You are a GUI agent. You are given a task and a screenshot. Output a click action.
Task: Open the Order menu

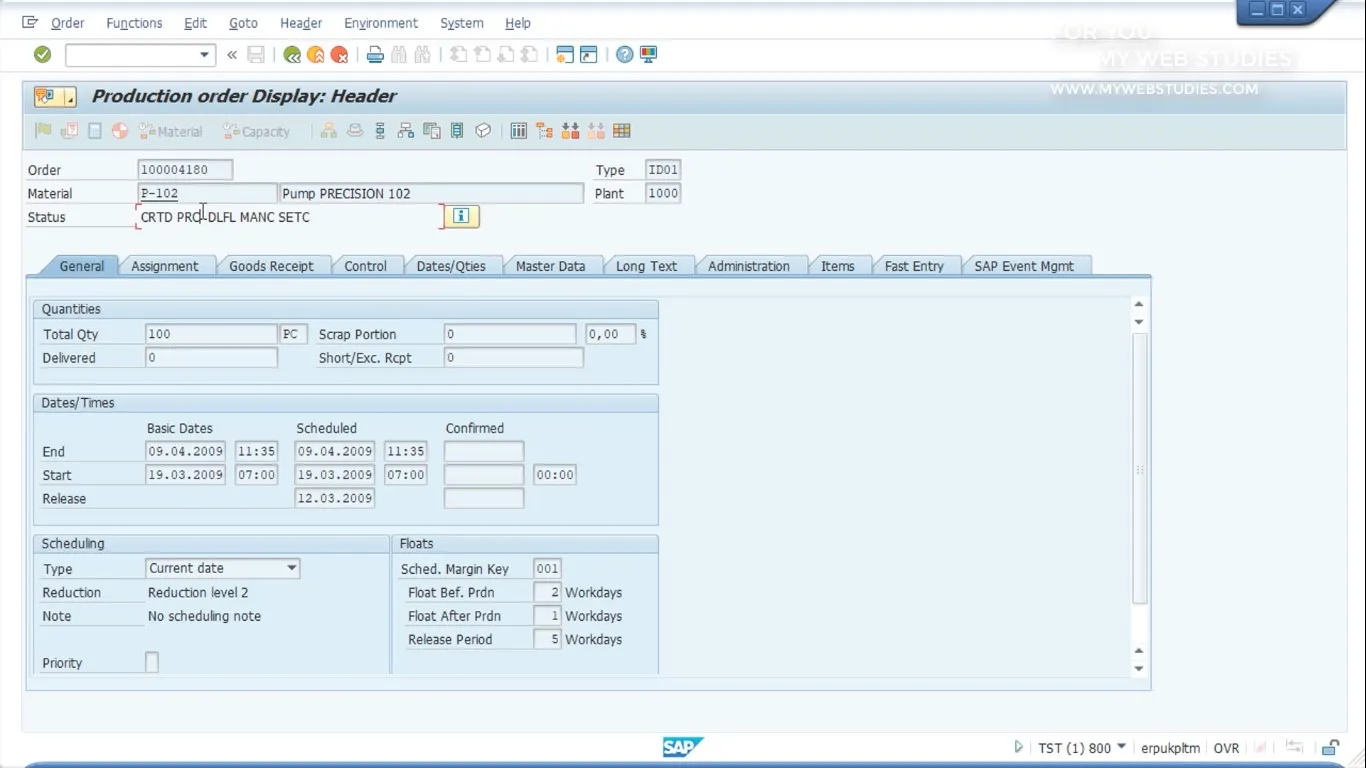68,23
